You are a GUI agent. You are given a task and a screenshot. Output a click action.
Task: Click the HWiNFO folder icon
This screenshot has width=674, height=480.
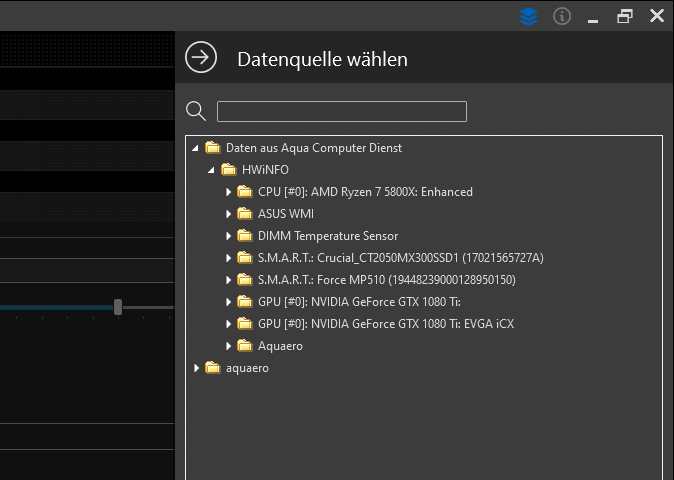[x=228, y=170]
